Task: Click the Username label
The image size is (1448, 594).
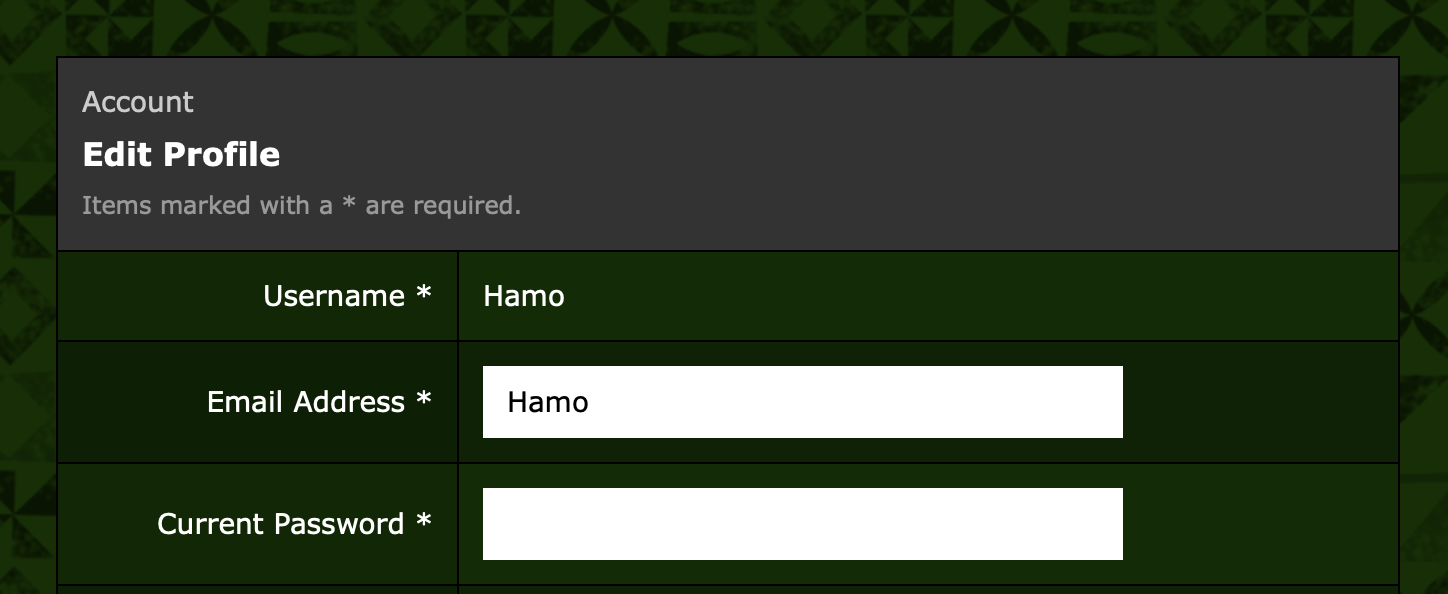Action: [334, 296]
